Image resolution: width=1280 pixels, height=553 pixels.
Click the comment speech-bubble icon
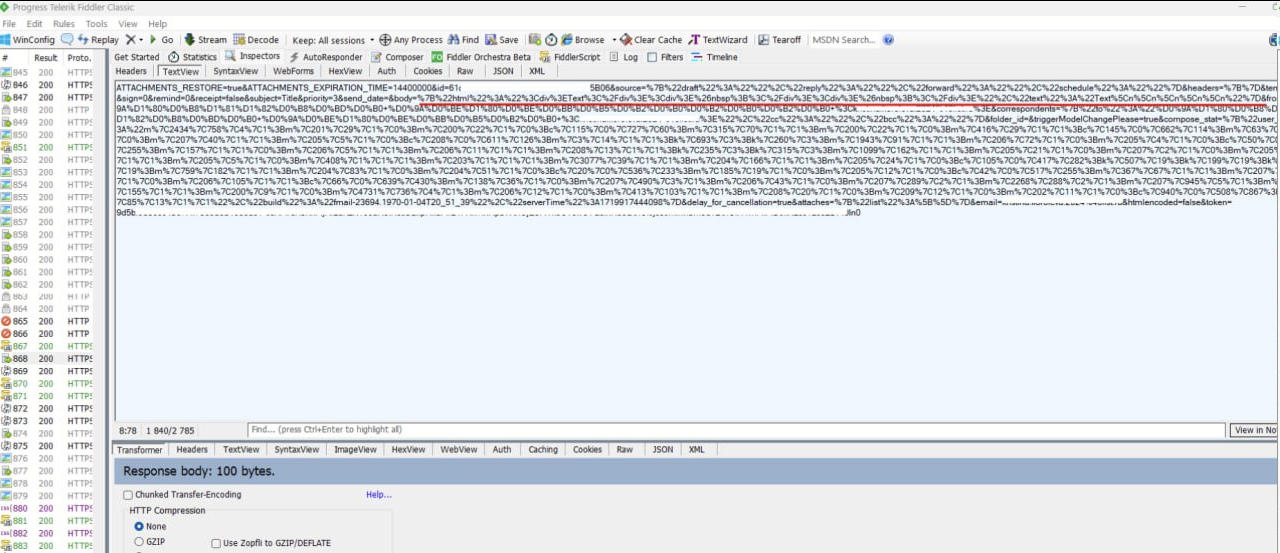(67, 40)
